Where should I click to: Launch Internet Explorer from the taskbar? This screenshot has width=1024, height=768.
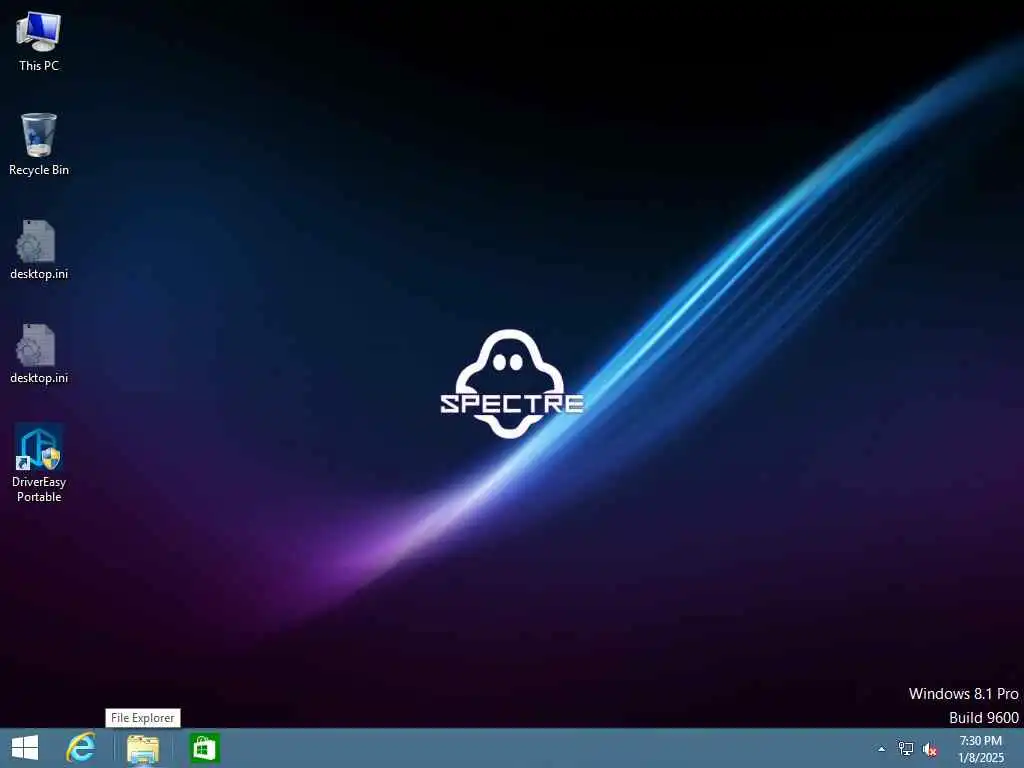(81, 748)
